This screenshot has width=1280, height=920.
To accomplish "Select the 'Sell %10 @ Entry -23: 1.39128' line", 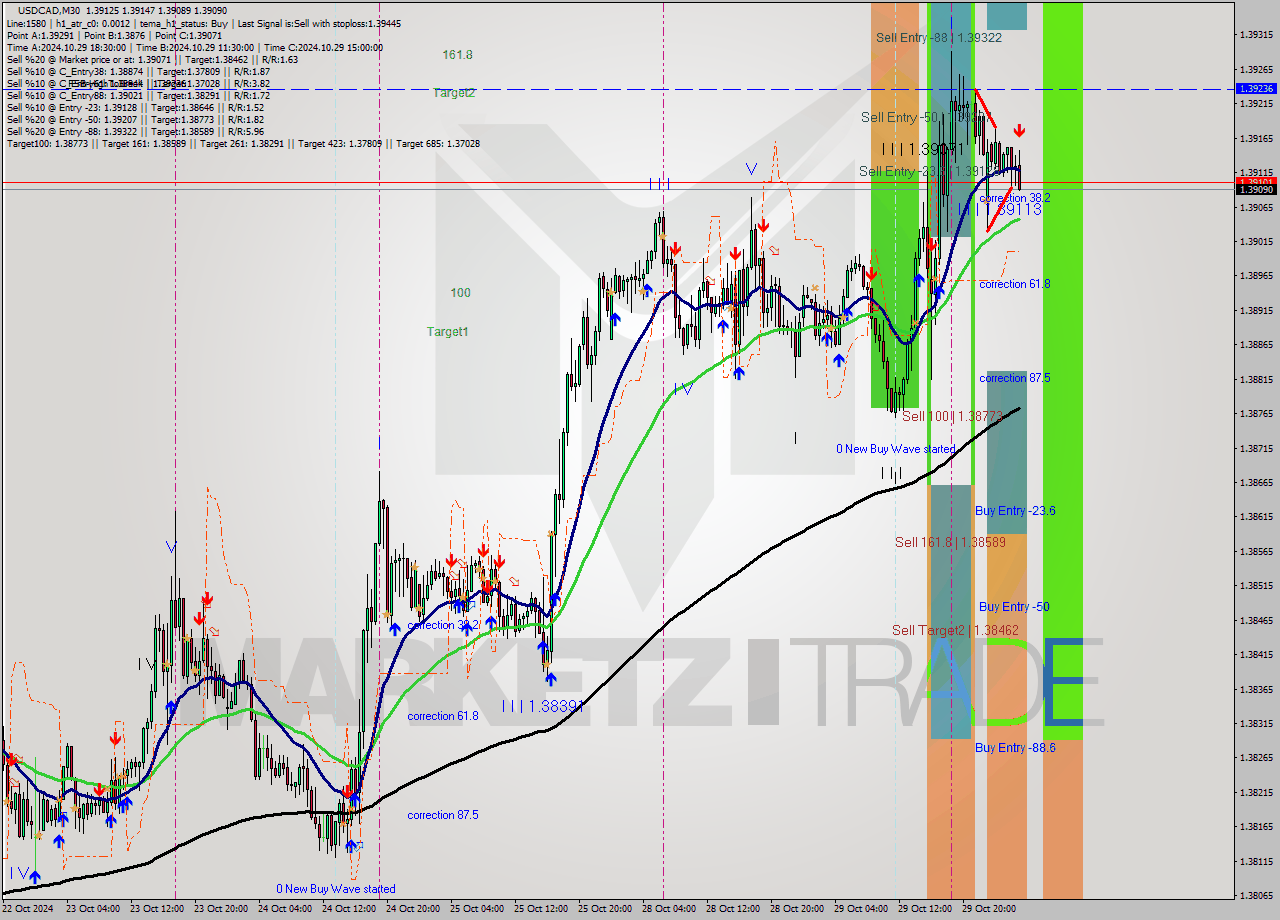I will coord(135,107).
